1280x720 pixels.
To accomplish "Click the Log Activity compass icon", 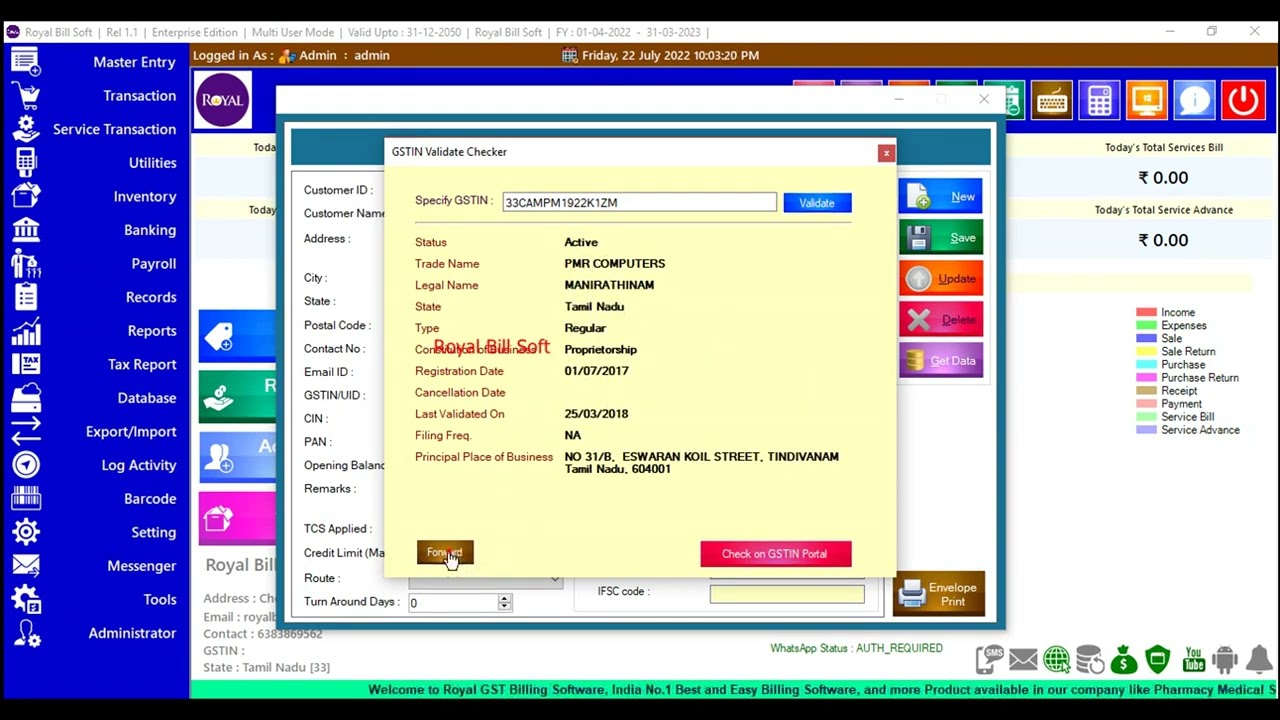I will point(26,465).
